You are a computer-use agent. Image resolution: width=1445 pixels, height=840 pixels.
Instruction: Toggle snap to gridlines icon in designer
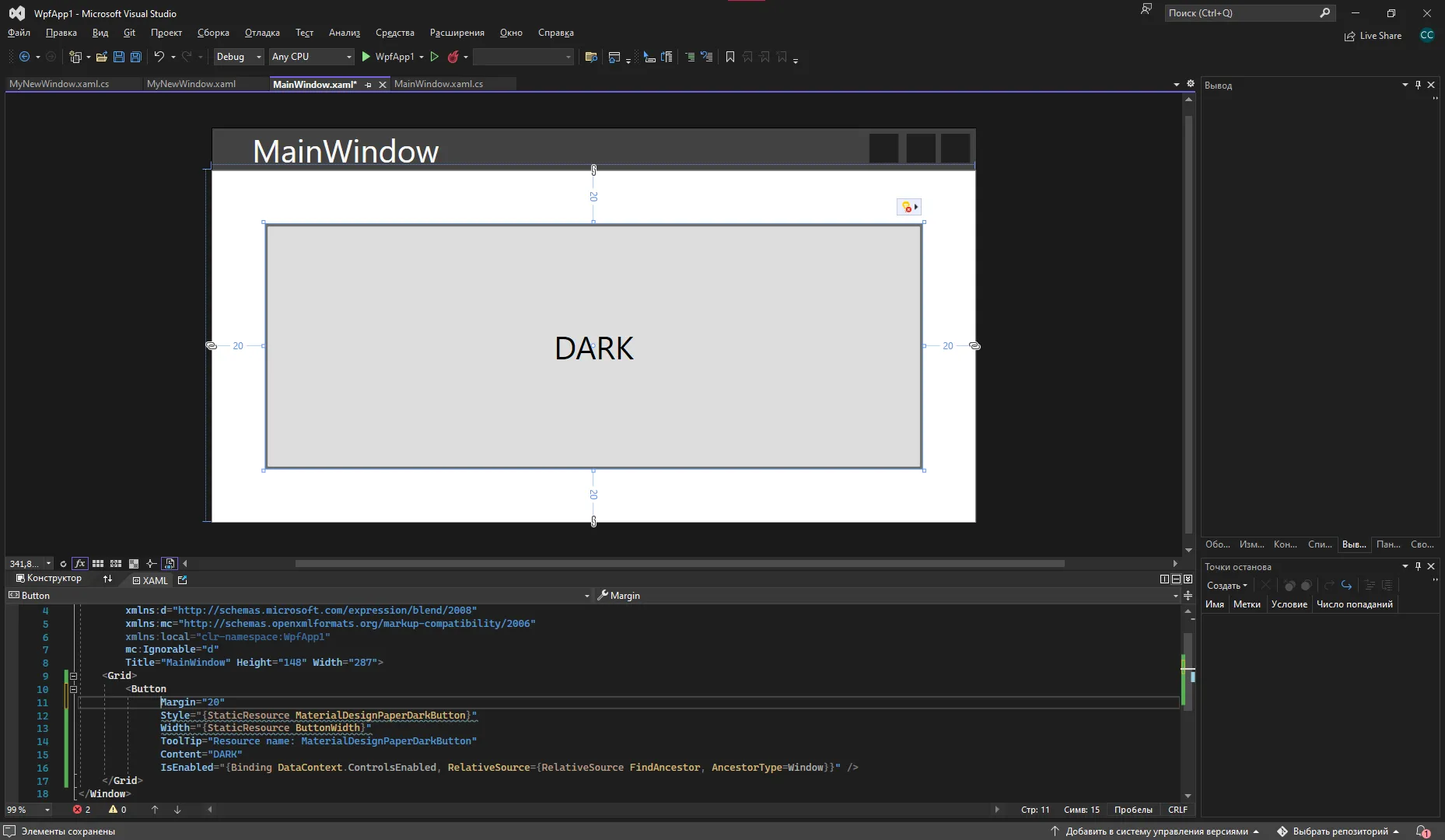(116, 563)
